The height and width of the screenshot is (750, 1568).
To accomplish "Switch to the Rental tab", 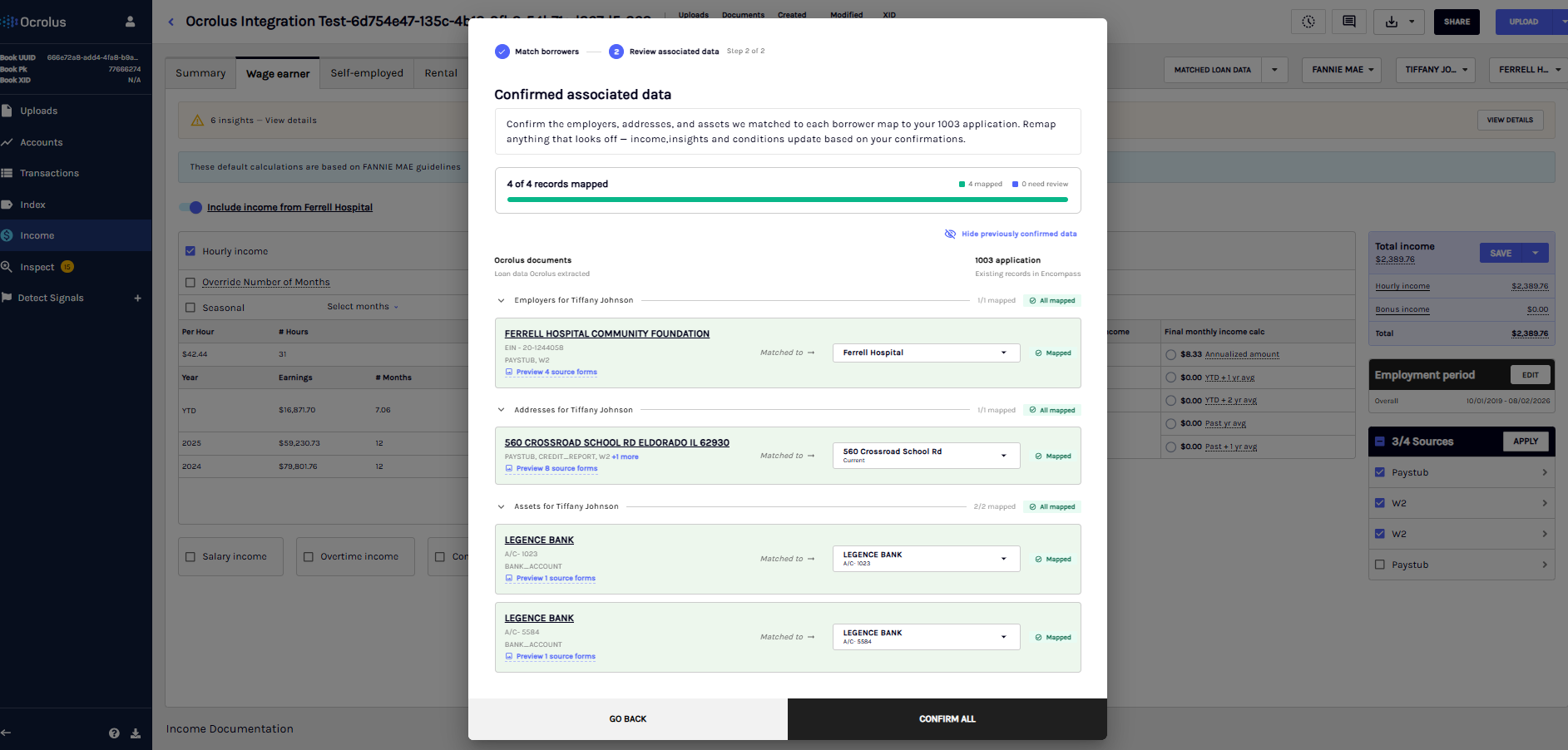I will (441, 73).
